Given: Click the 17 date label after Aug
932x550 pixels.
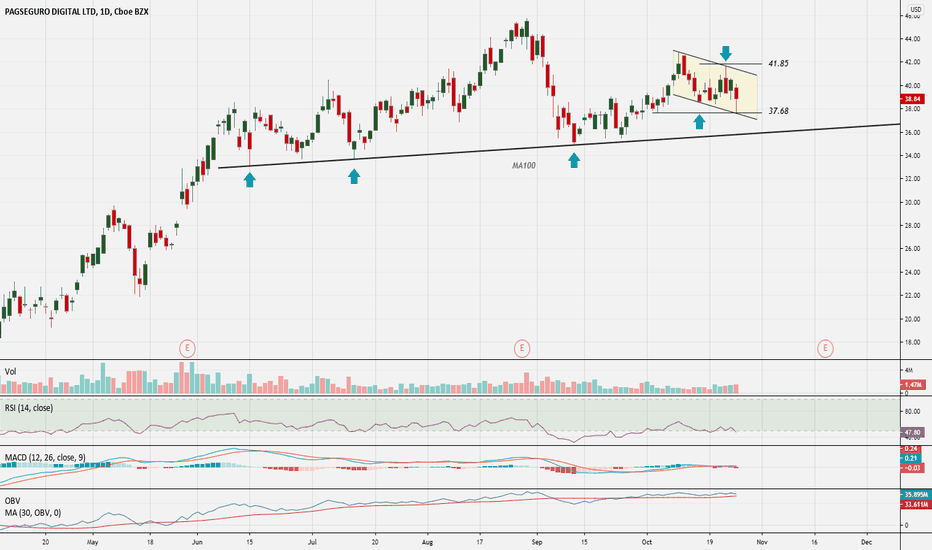Looking at the screenshot, I should coord(479,542).
